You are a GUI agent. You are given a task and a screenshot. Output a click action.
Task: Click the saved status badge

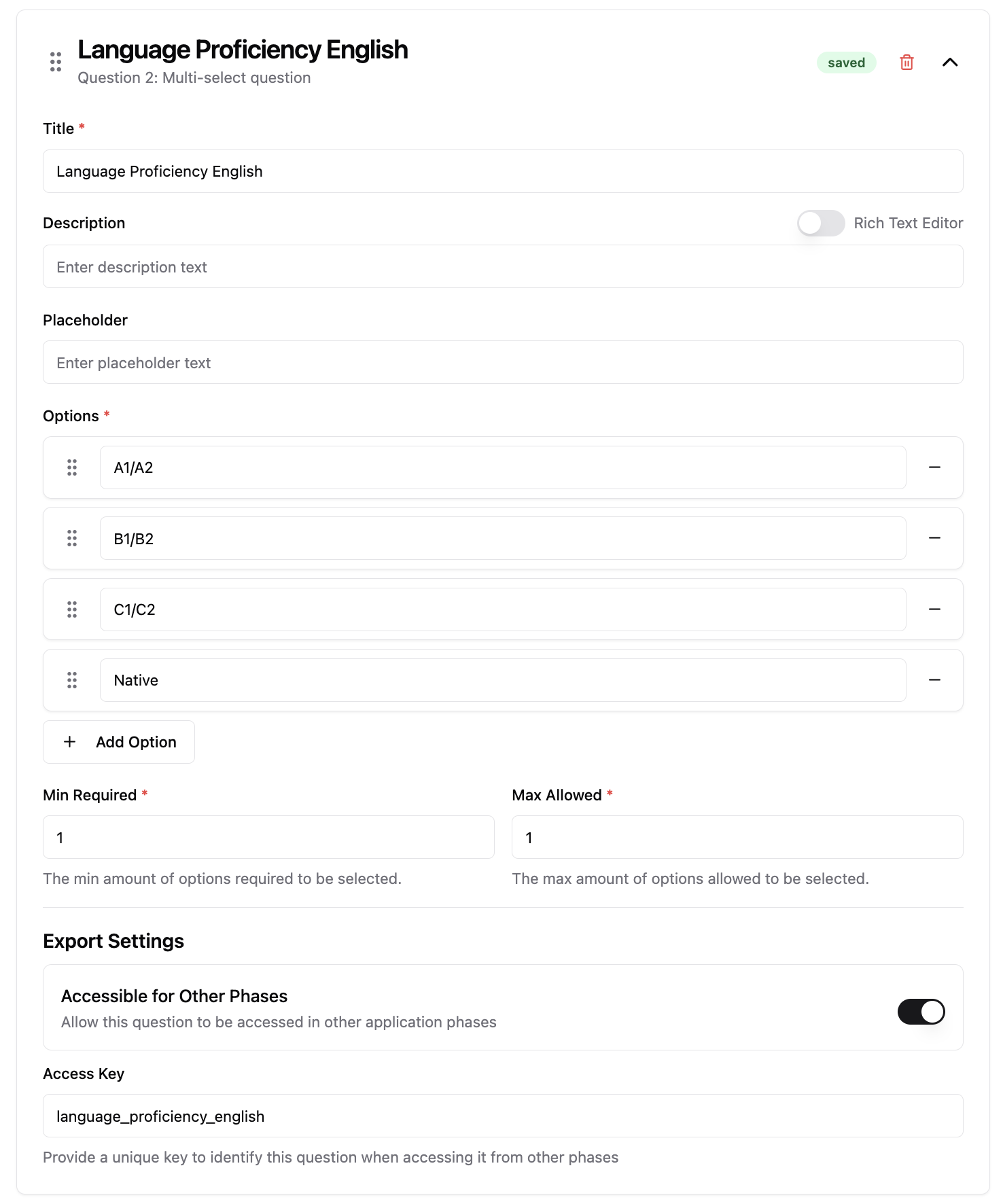coord(846,62)
